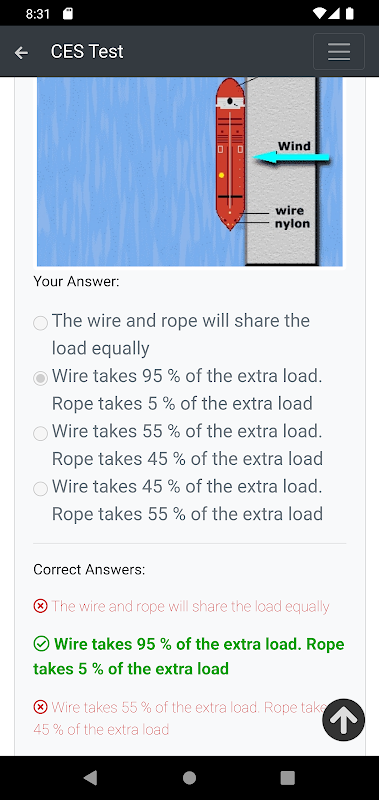The width and height of the screenshot is (379, 800).
Task: Select radio for share the load equally
Action: coord(40,323)
